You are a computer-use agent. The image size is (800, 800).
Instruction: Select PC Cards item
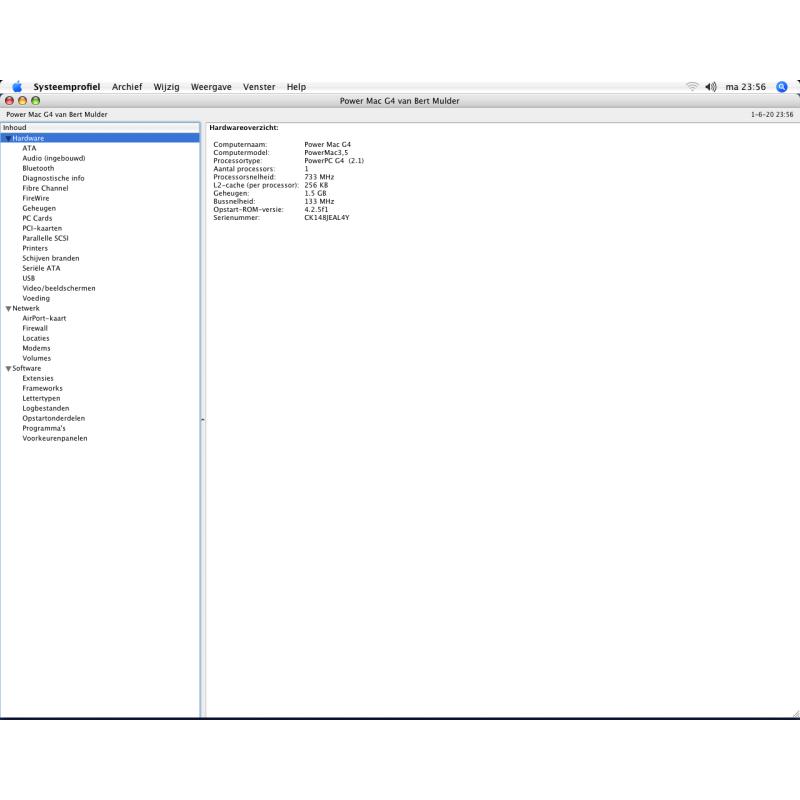[x=37, y=218]
